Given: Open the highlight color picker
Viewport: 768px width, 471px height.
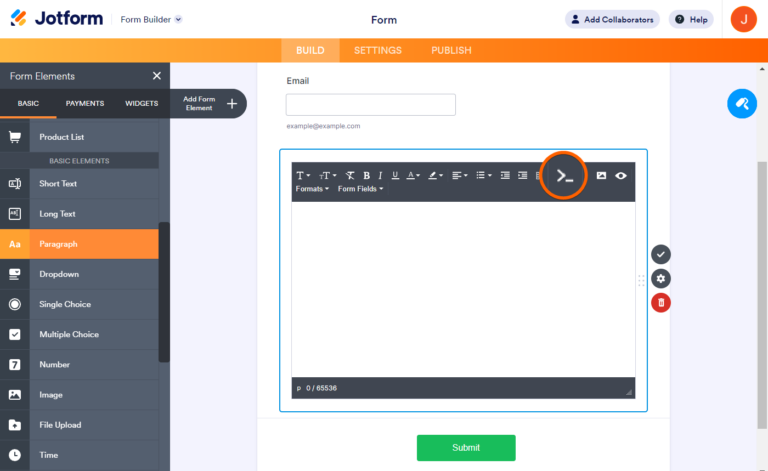Looking at the screenshot, I should pyautogui.click(x=435, y=175).
